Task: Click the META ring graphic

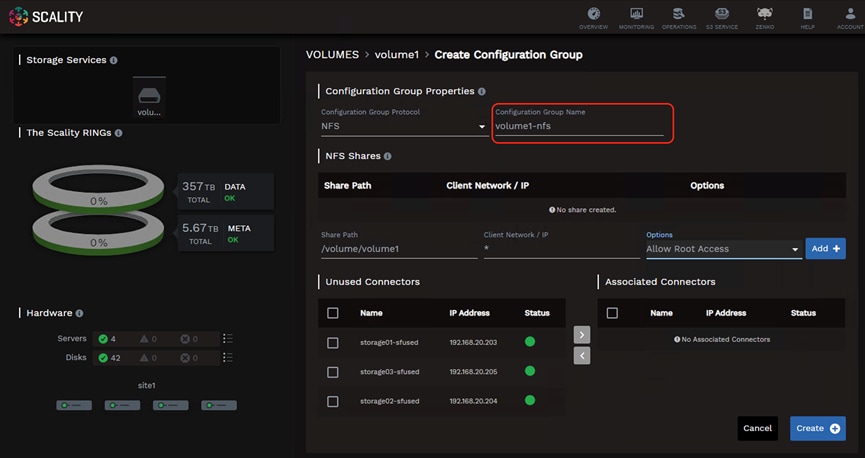Action: point(98,232)
